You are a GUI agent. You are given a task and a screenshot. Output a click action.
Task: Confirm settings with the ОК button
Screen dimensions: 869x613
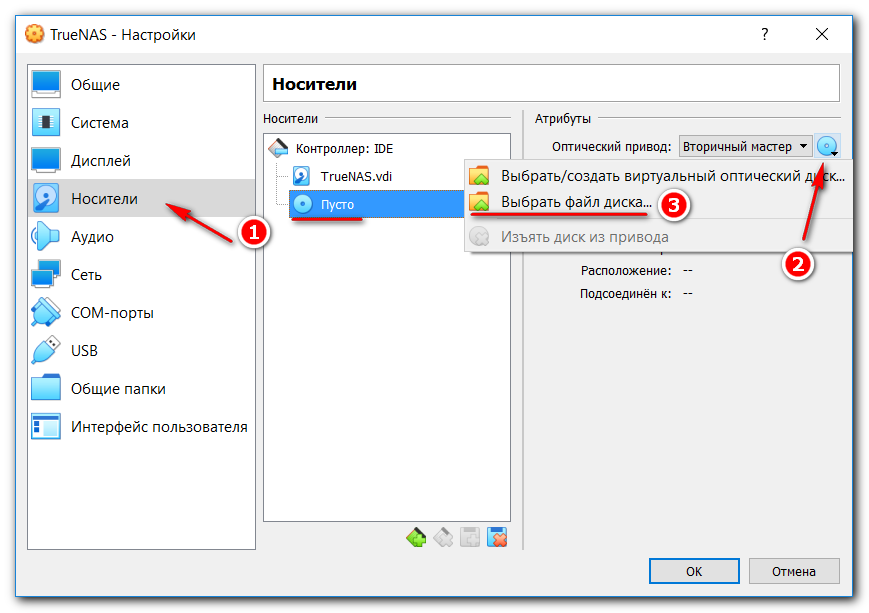694,571
